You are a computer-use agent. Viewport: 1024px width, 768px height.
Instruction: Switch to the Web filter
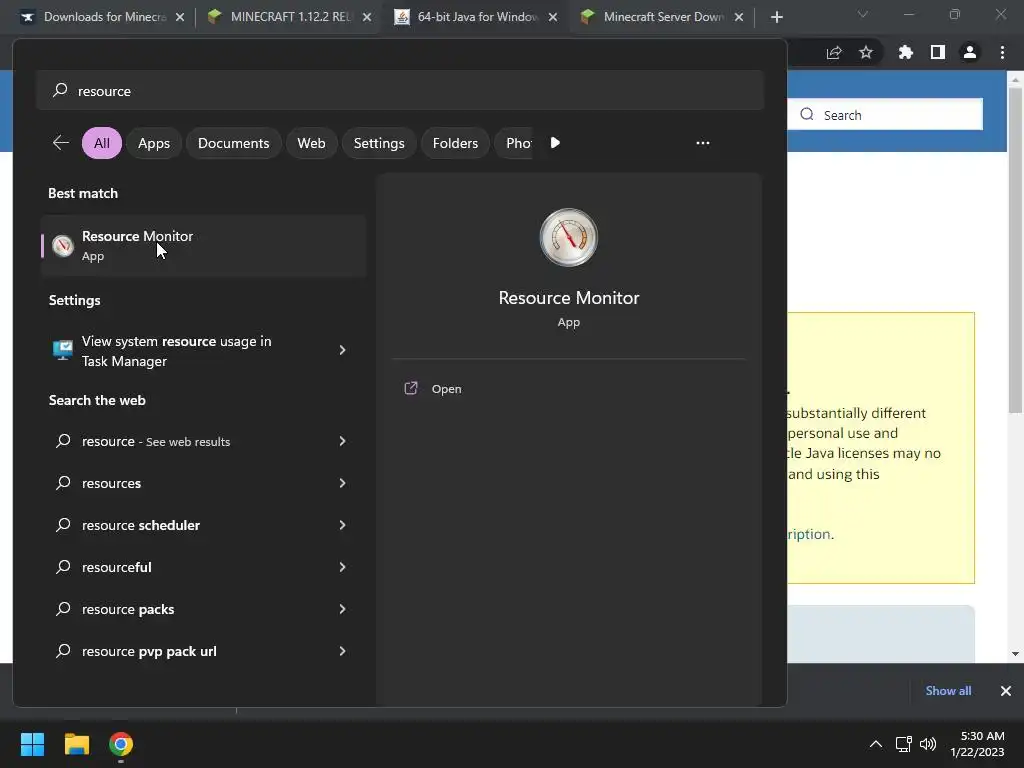[311, 143]
